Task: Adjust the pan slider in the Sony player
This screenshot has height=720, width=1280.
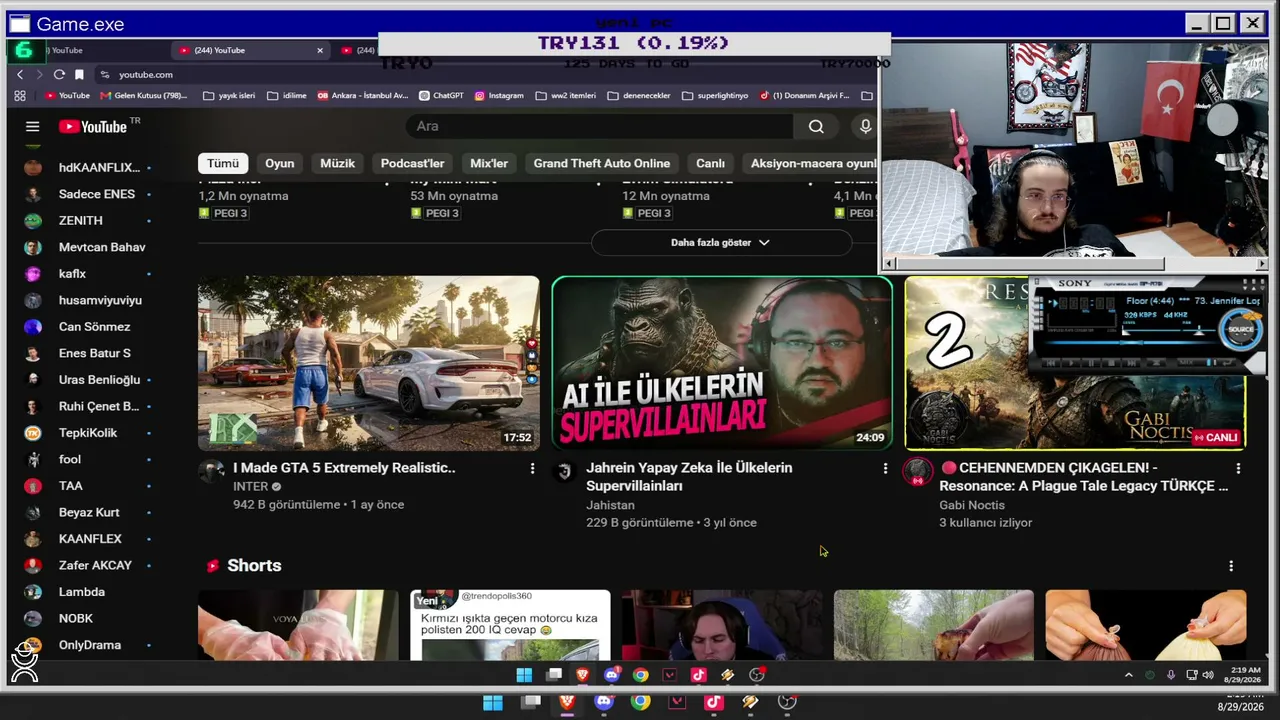Action: point(1199,330)
